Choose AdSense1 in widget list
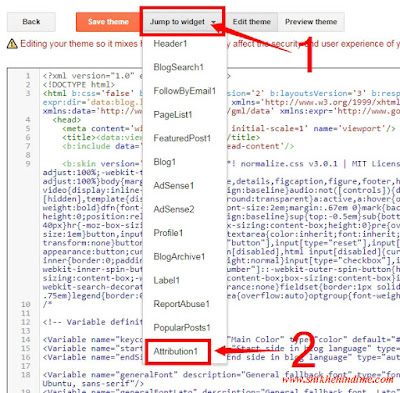This screenshot has width=400, height=393. click(x=173, y=186)
